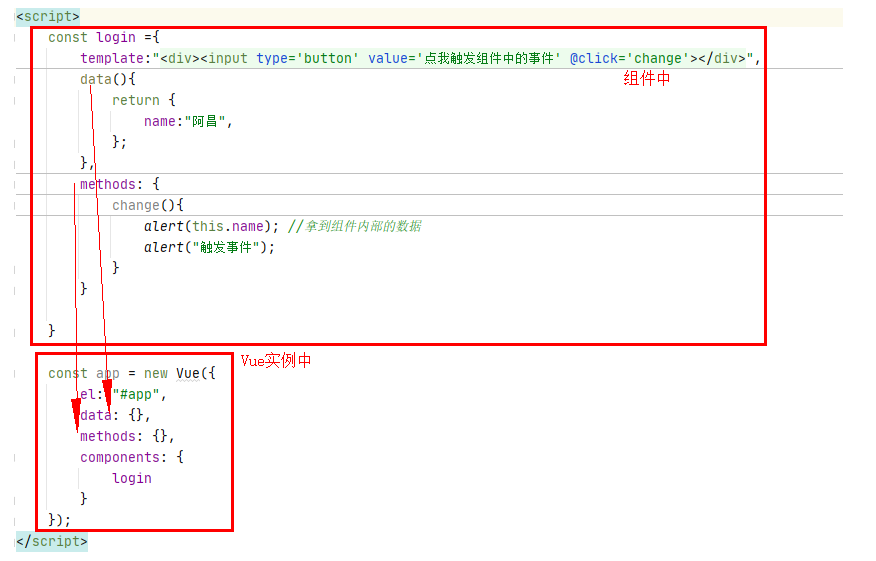Screen dimensions: 876x561
Task: Click 'login' inside the components block
Action: 132,478
